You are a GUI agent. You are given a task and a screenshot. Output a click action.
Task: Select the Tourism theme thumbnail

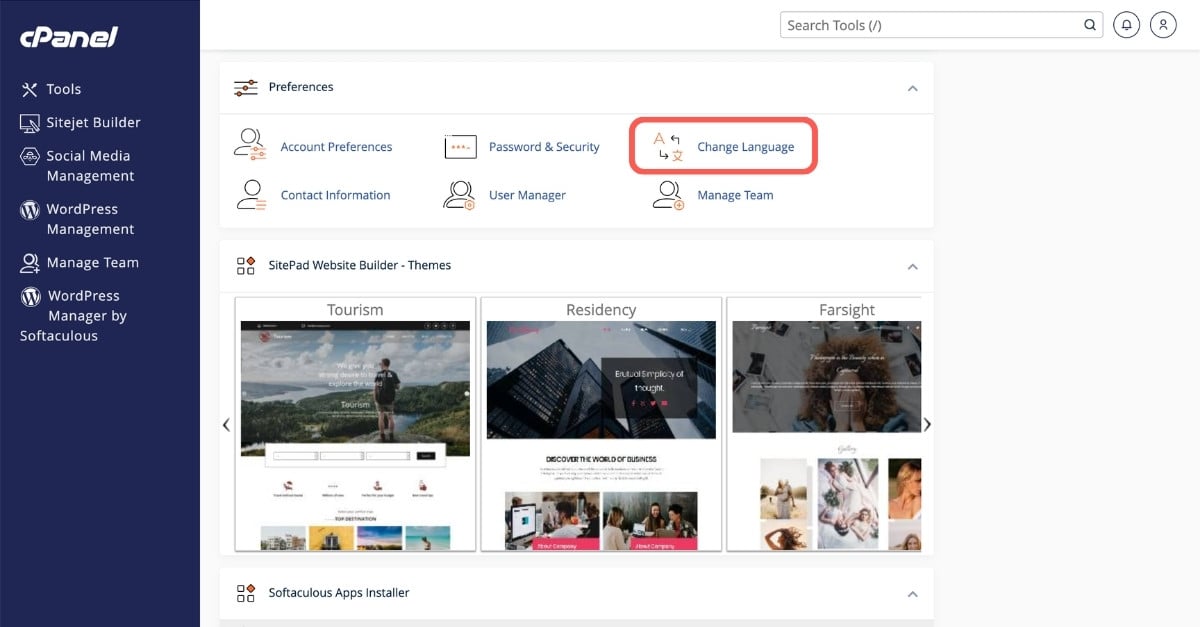point(355,435)
